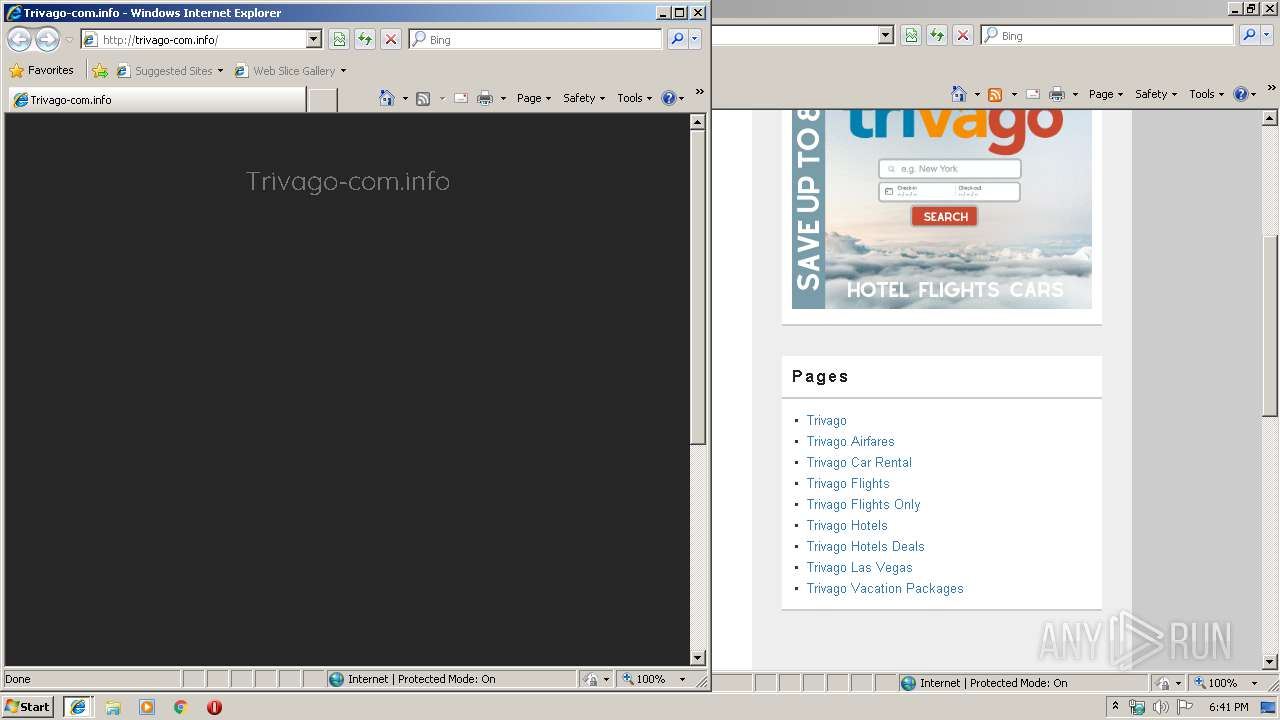This screenshot has width=1280, height=720.
Task: Click the volume icon in system tray
Action: (x=1160, y=707)
